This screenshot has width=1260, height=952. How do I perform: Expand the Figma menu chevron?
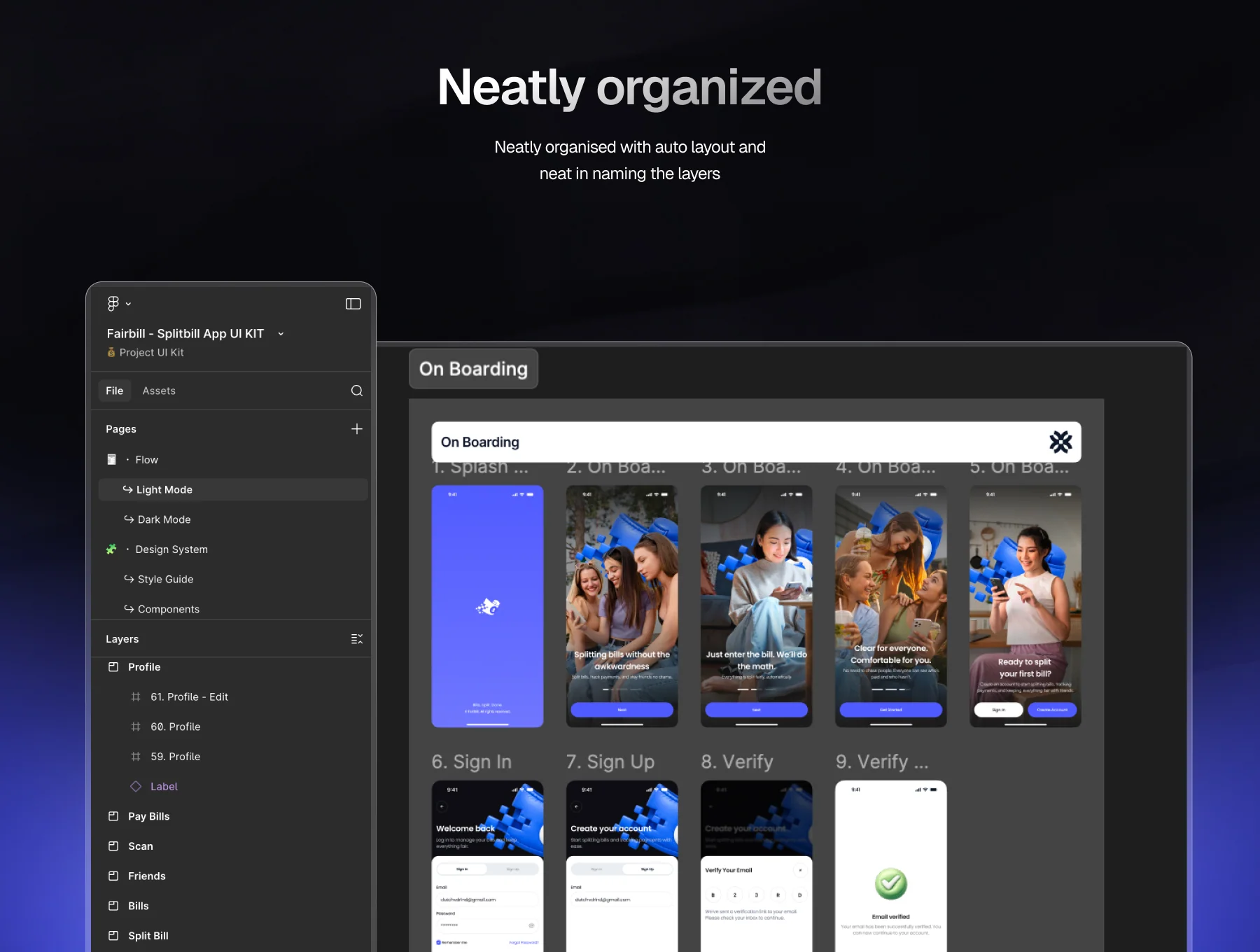tap(129, 304)
